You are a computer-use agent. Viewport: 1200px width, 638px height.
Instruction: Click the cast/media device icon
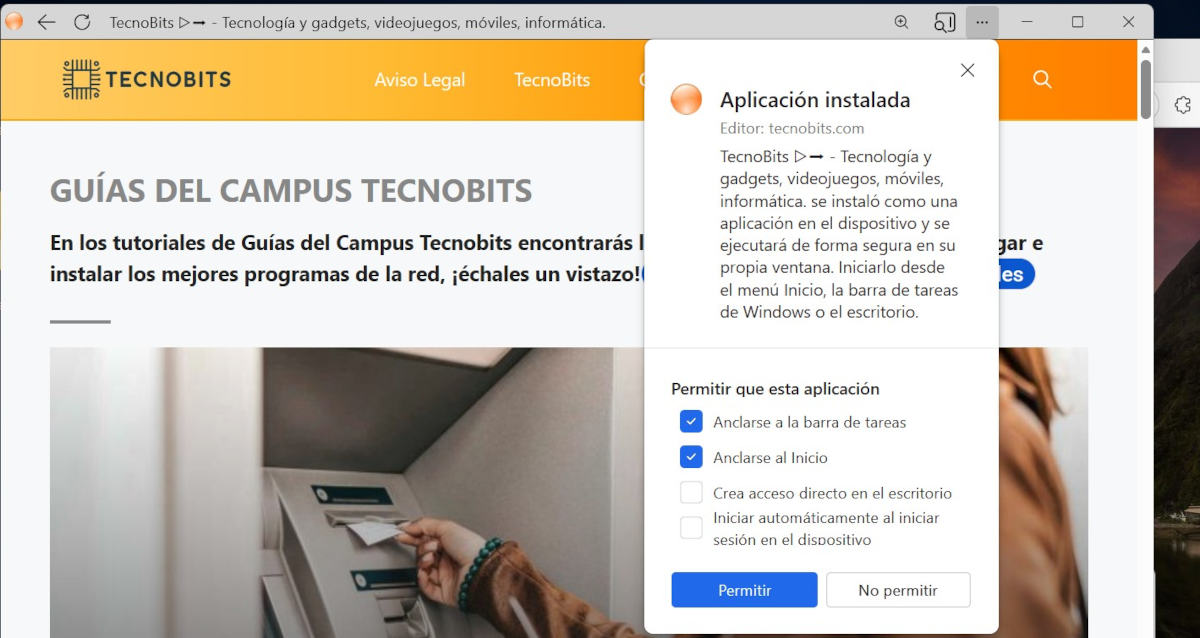[944, 22]
